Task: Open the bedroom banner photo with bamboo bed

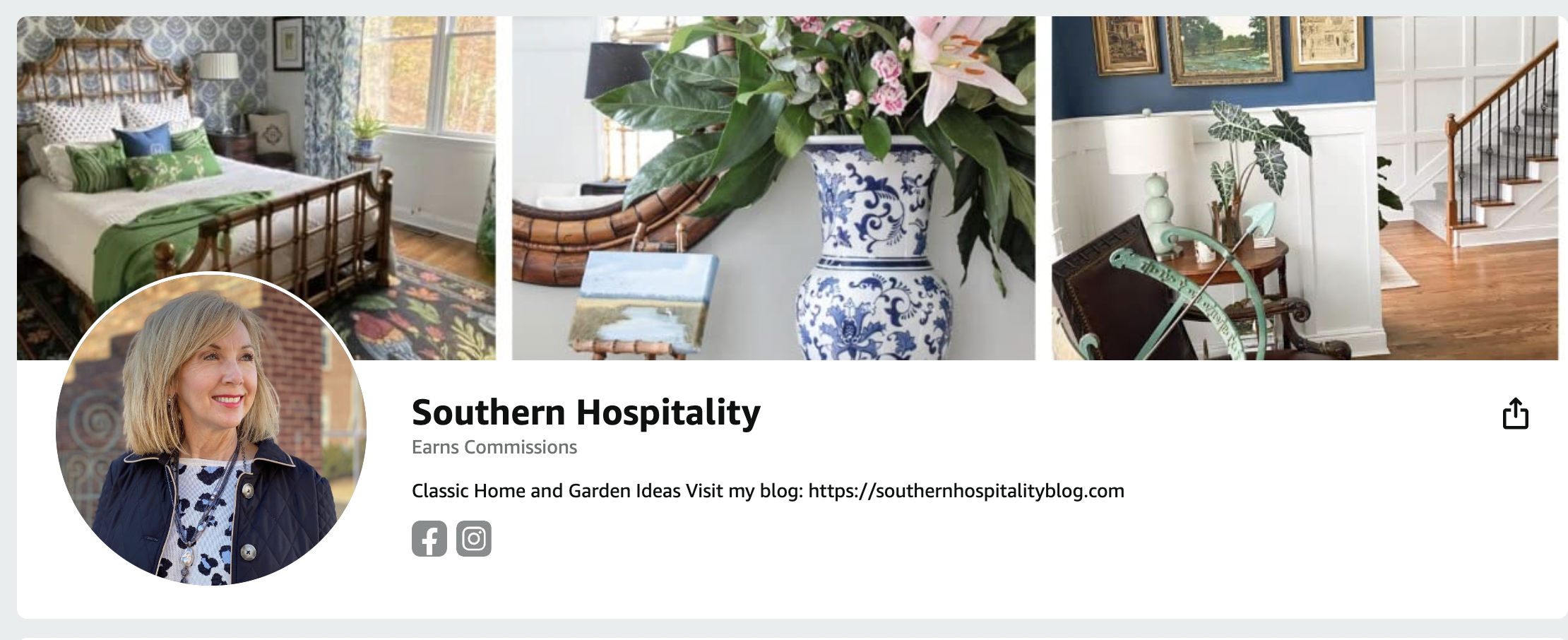Action: [256, 188]
